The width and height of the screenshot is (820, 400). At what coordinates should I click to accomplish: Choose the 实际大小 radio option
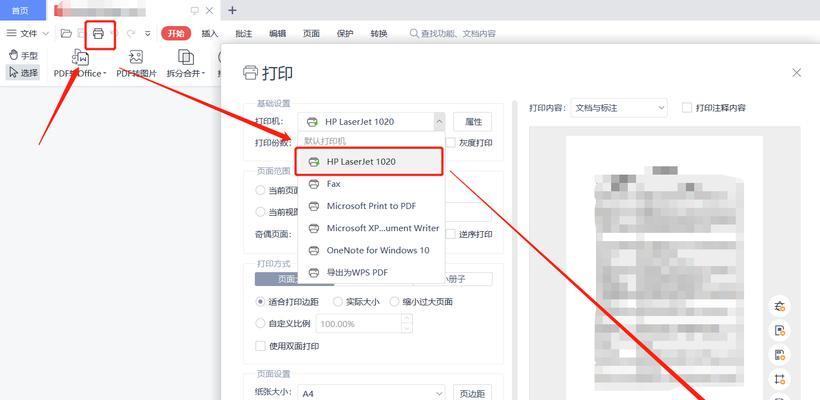(337, 302)
